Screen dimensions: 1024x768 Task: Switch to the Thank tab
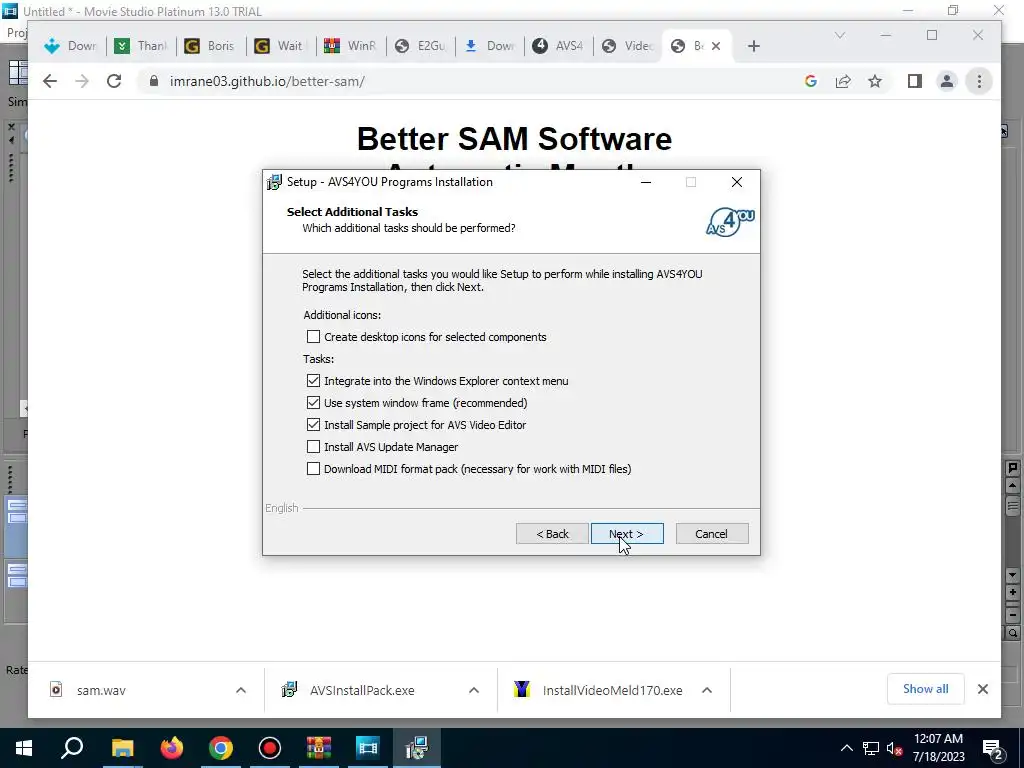pyautogui.click(x=141, y=46)
